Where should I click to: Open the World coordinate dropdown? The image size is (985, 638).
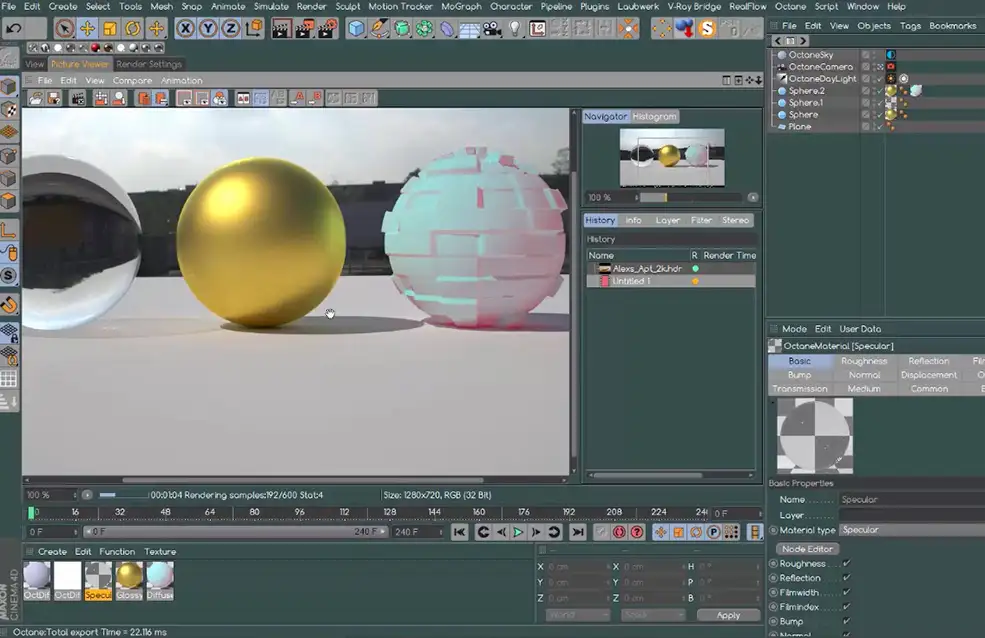(x=578, y=615)
